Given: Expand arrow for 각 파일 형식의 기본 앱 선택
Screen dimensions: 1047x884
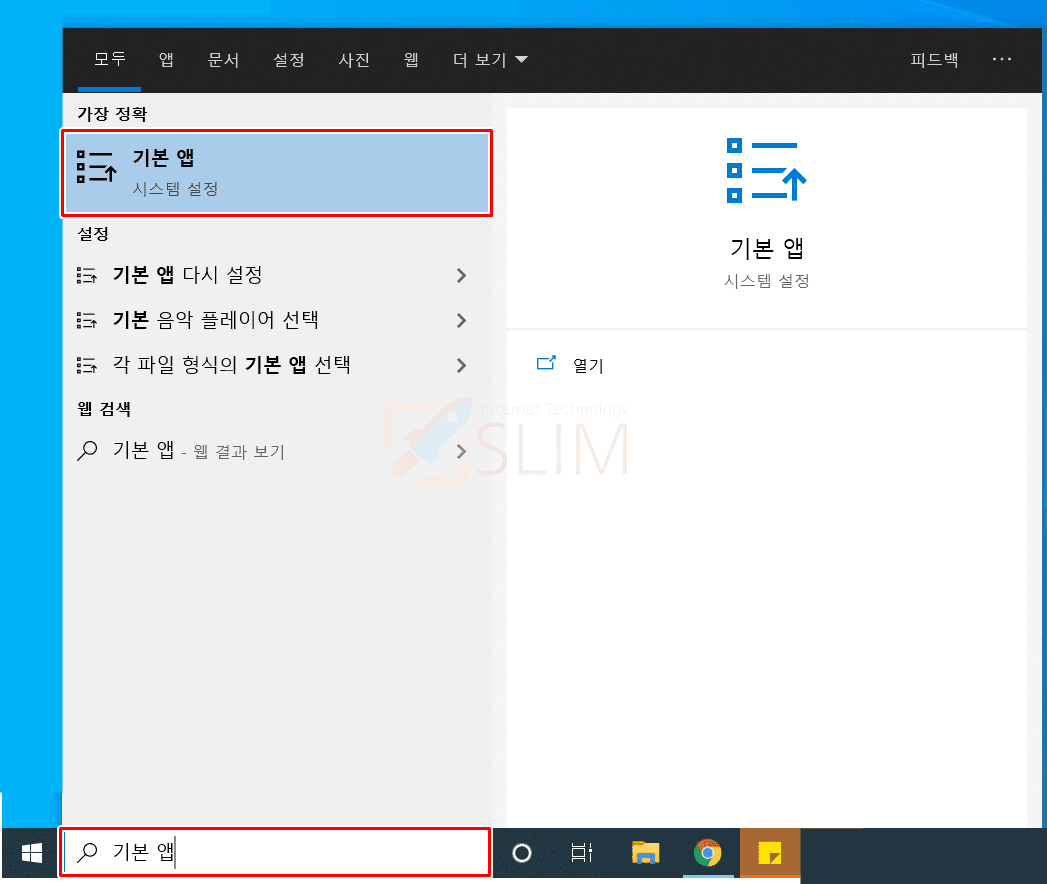Looking at the screenshot, I should tap(461, 365).
